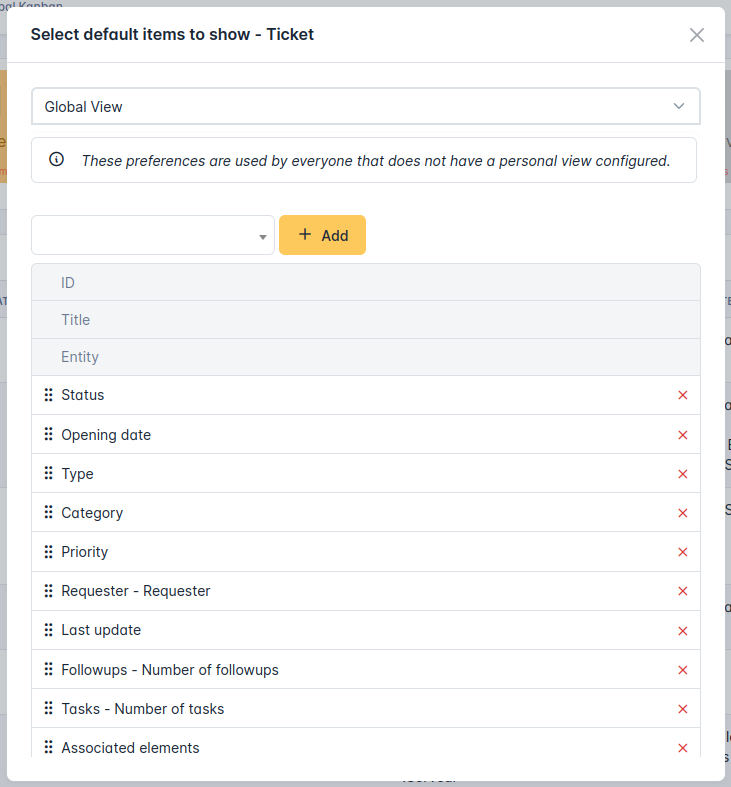Delete the Last update column
The image size is (731, 787).
coord(682,631)
